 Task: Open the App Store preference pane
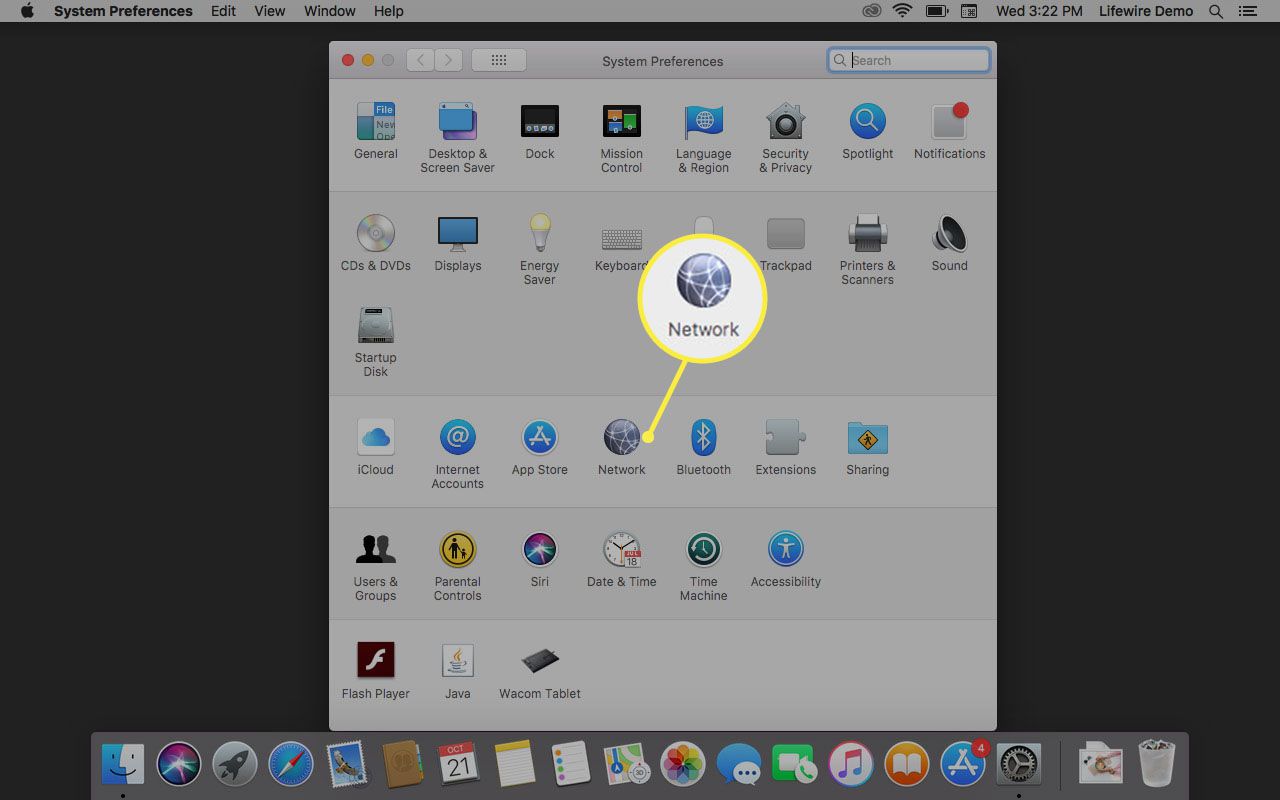pos(540,447)
